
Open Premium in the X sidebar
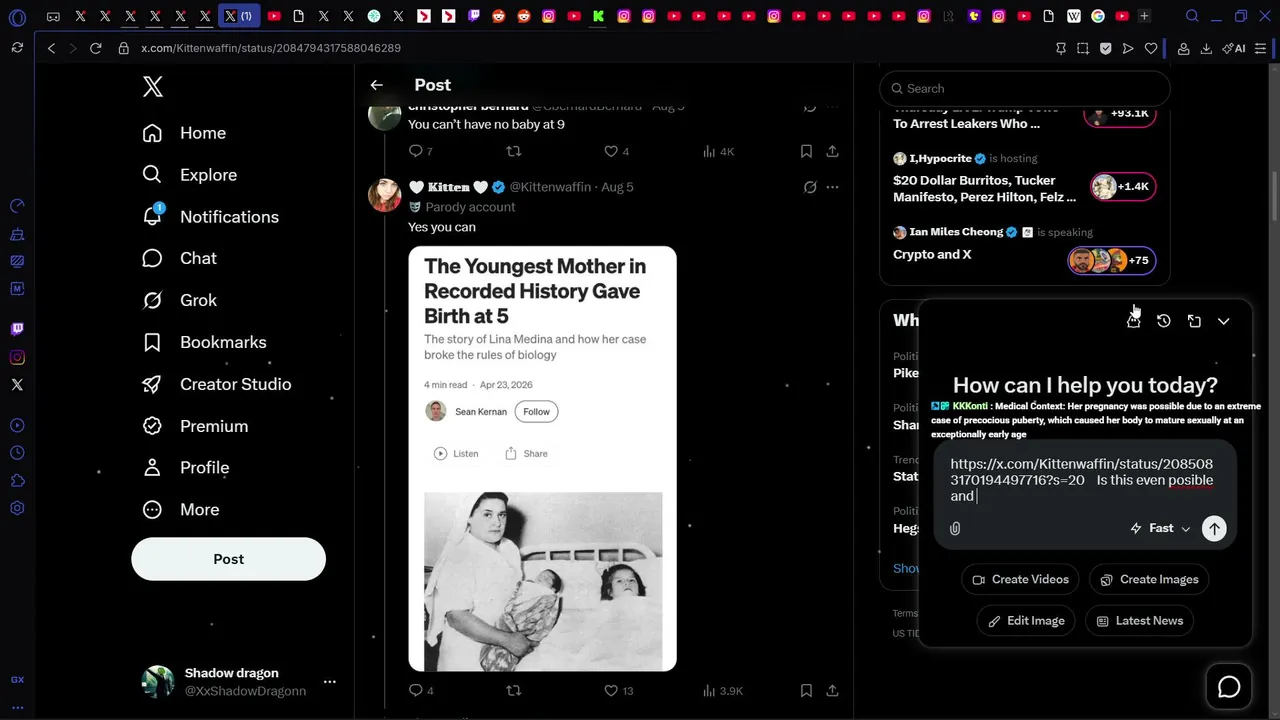195,426
